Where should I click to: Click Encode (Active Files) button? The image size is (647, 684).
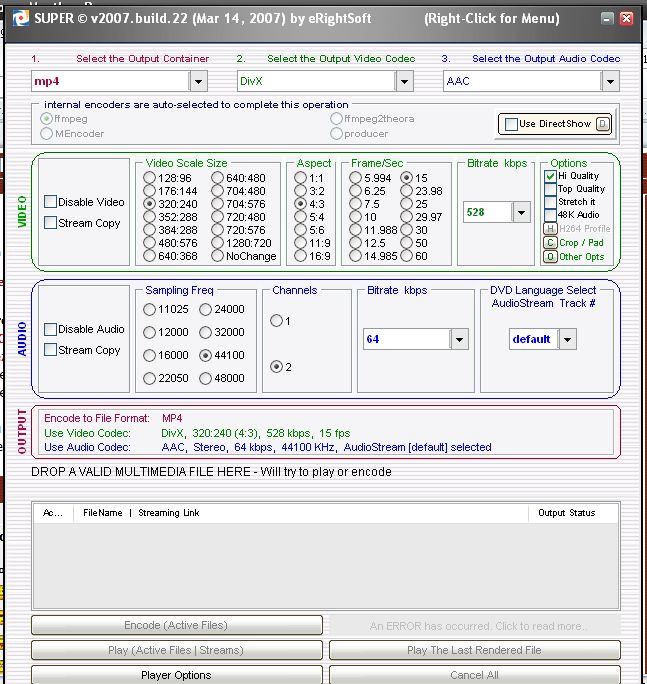click(x=177, y=625)
